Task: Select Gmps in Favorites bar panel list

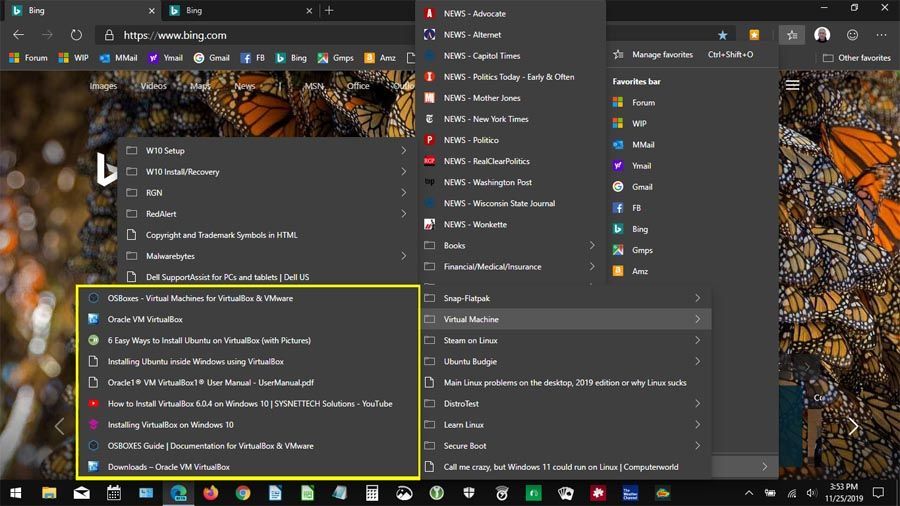Action: tap(692, 250)
